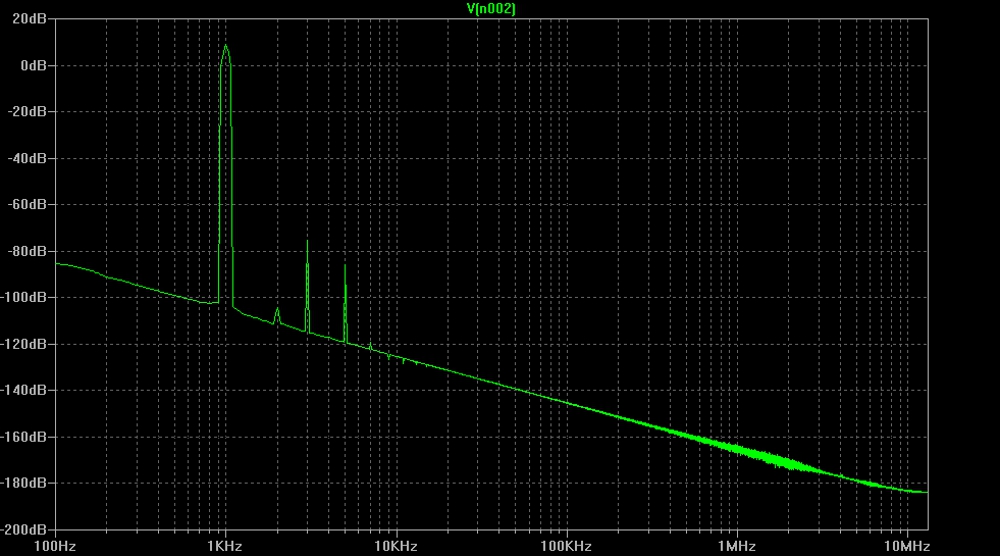Select the -140dB vertical axis label
The height and width of the screenshot is (556, 1000).
click(25, 390)
